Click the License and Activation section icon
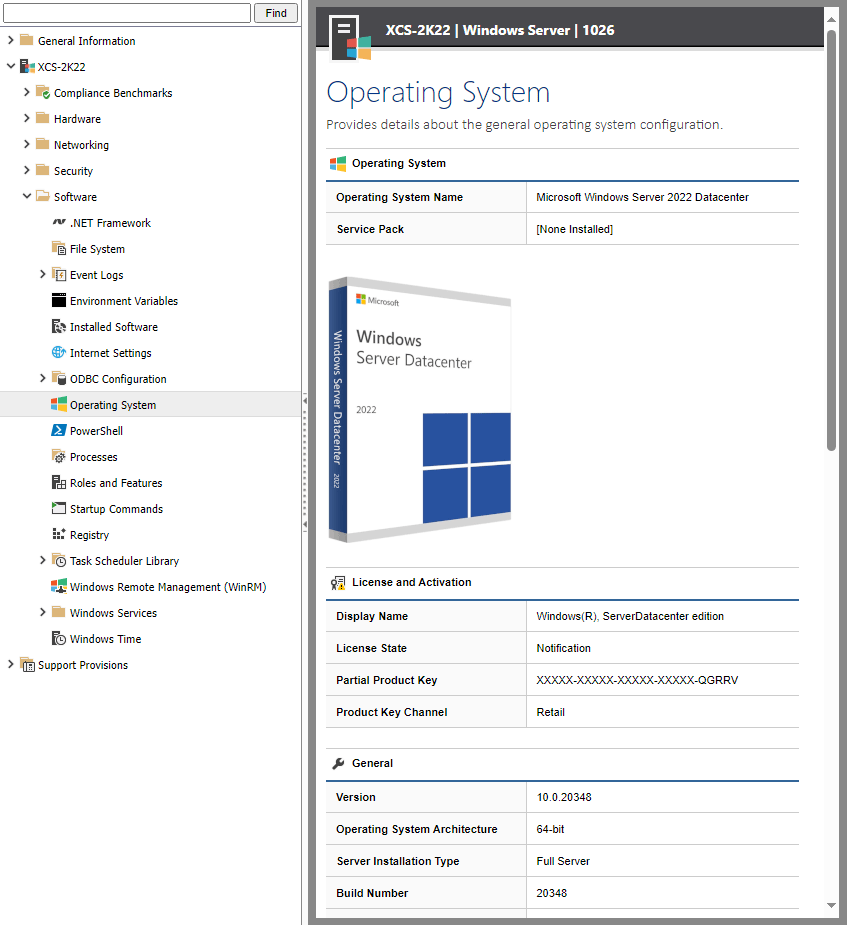Screen dimensions: 847x925 click(x=338, y=583)
